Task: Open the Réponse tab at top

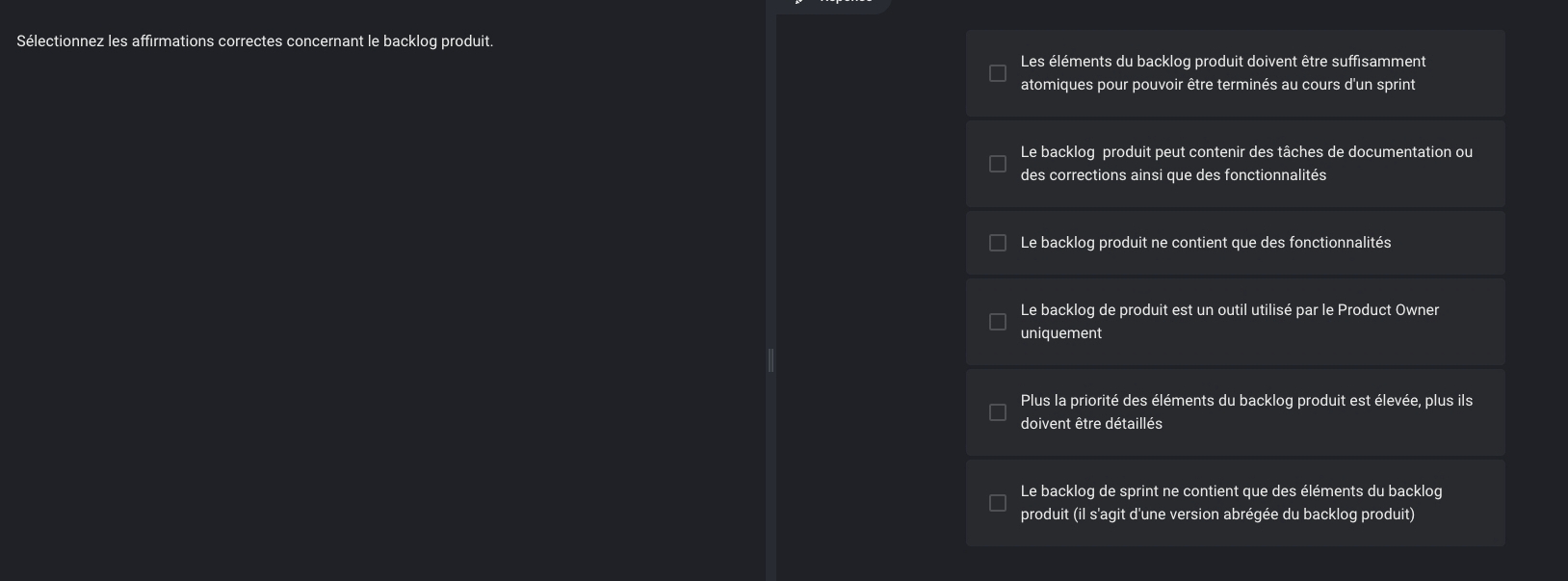Action: coord(832,3)
